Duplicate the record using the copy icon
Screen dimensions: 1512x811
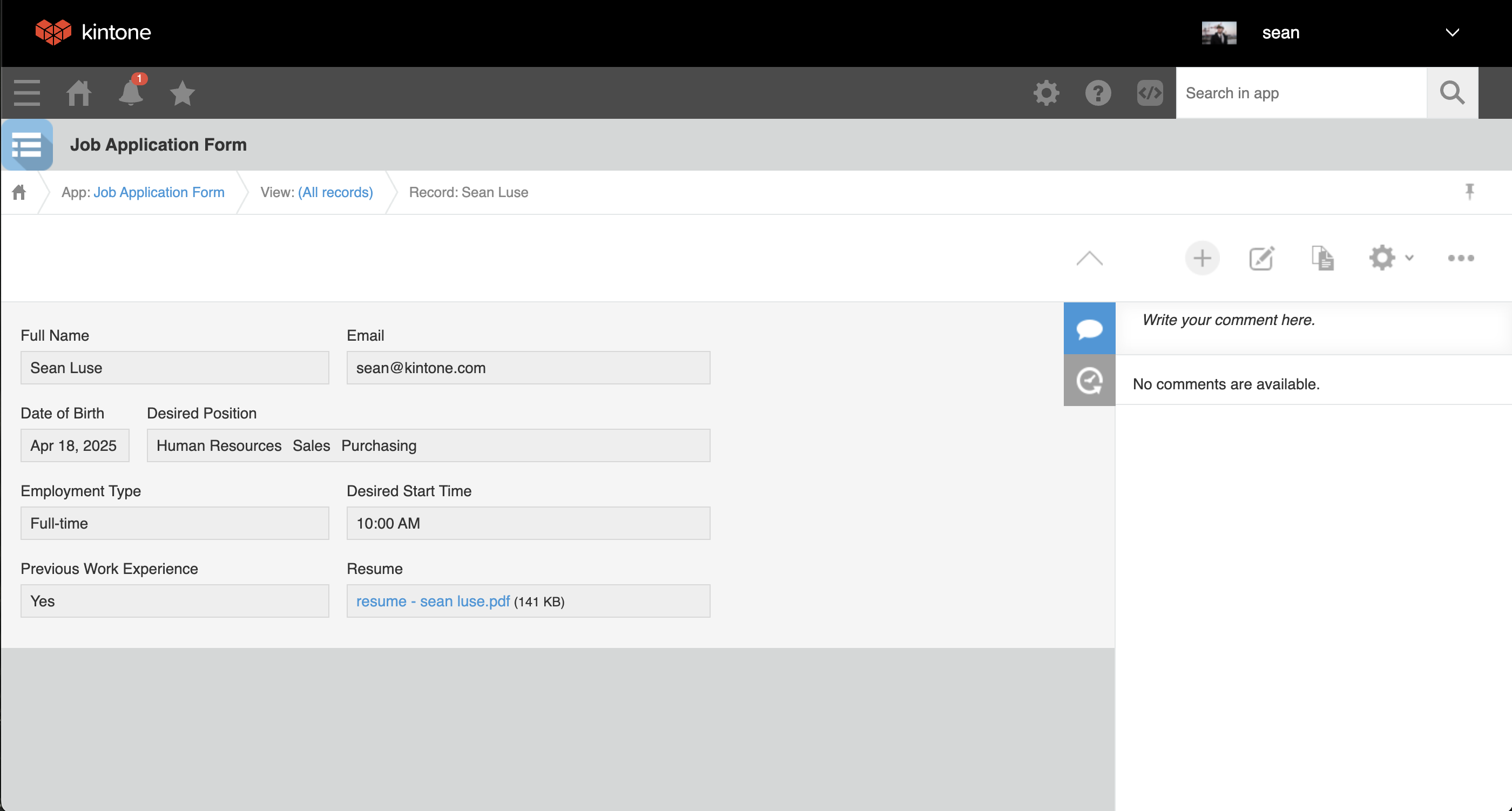pos(1323,258)
